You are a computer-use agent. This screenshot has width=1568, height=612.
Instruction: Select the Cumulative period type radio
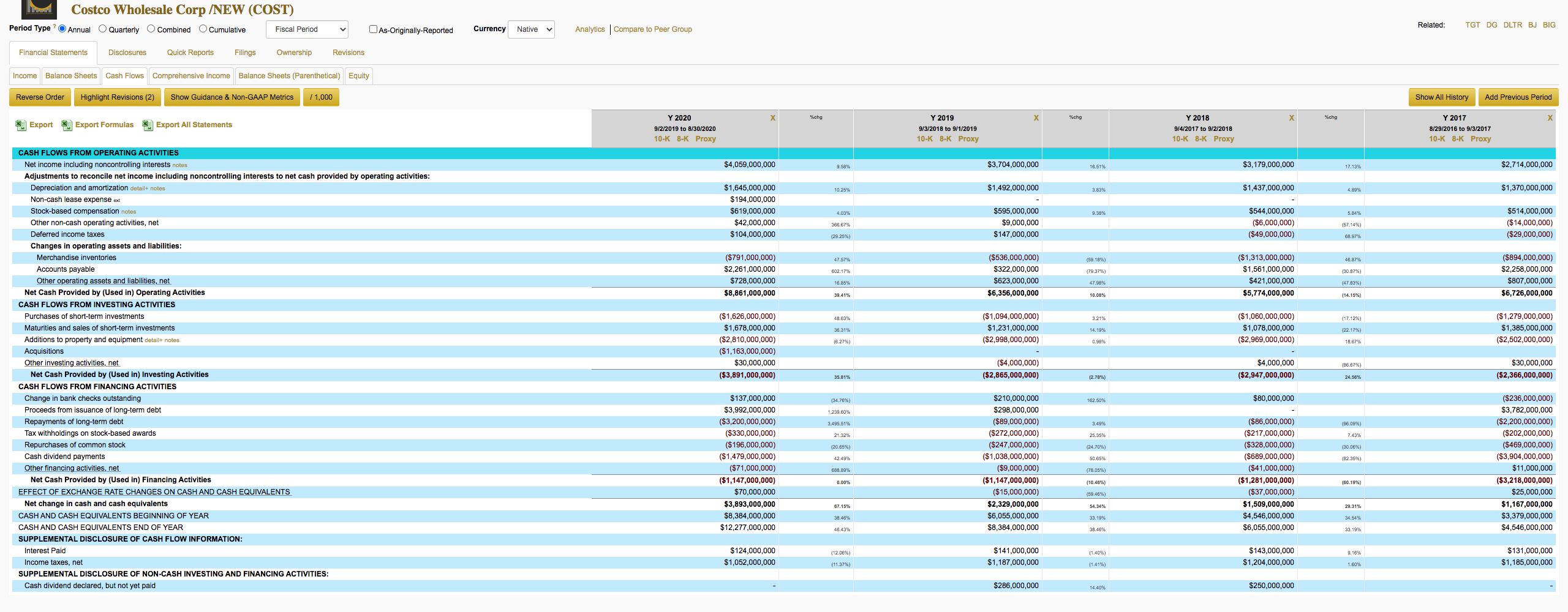(203, 29)
